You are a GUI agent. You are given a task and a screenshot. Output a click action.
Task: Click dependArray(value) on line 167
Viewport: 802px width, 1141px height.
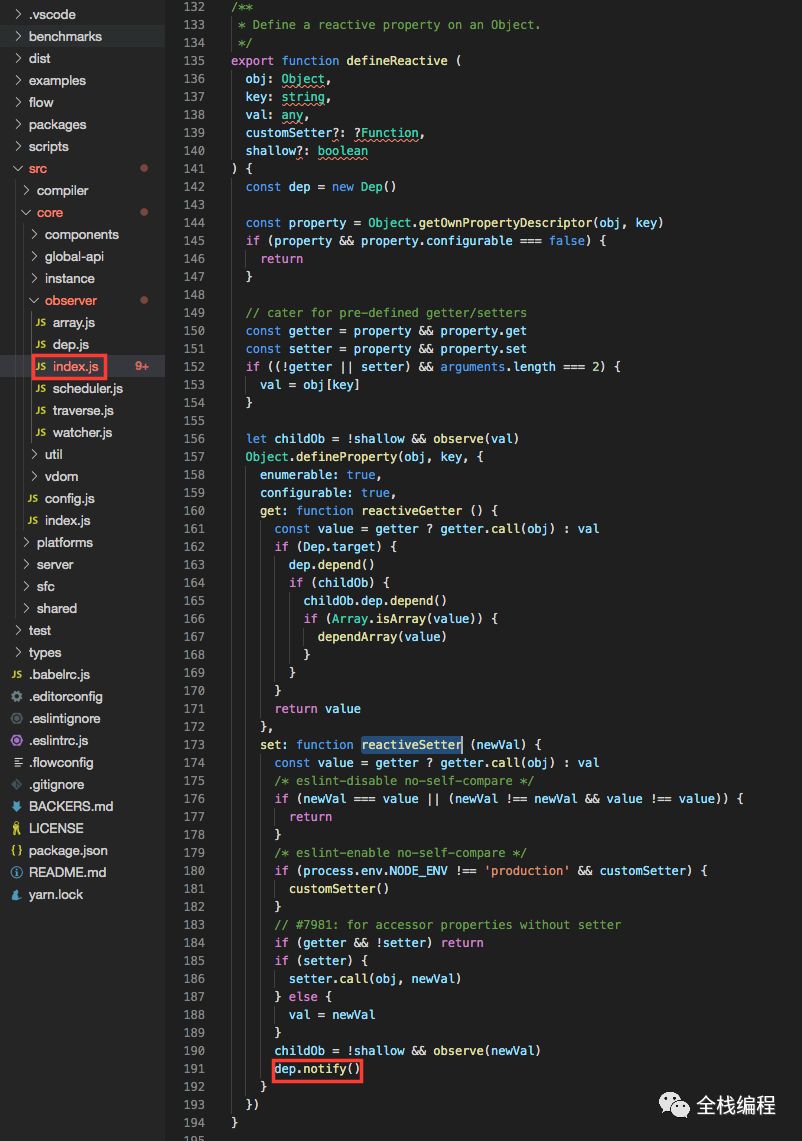tap(382, 637)
